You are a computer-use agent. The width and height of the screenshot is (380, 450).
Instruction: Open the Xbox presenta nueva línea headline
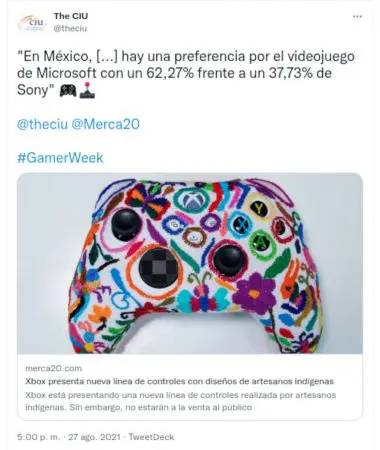(x=179, y=381)
